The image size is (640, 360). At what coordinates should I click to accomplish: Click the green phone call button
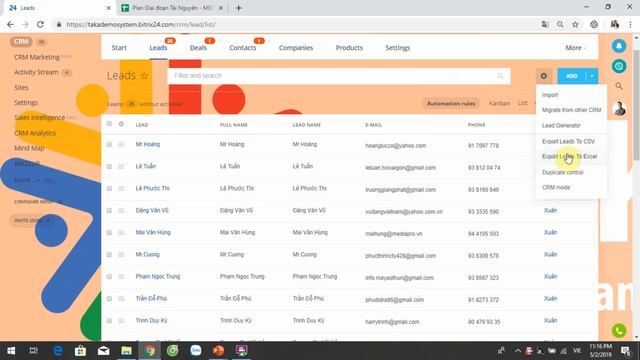point(619,331)
